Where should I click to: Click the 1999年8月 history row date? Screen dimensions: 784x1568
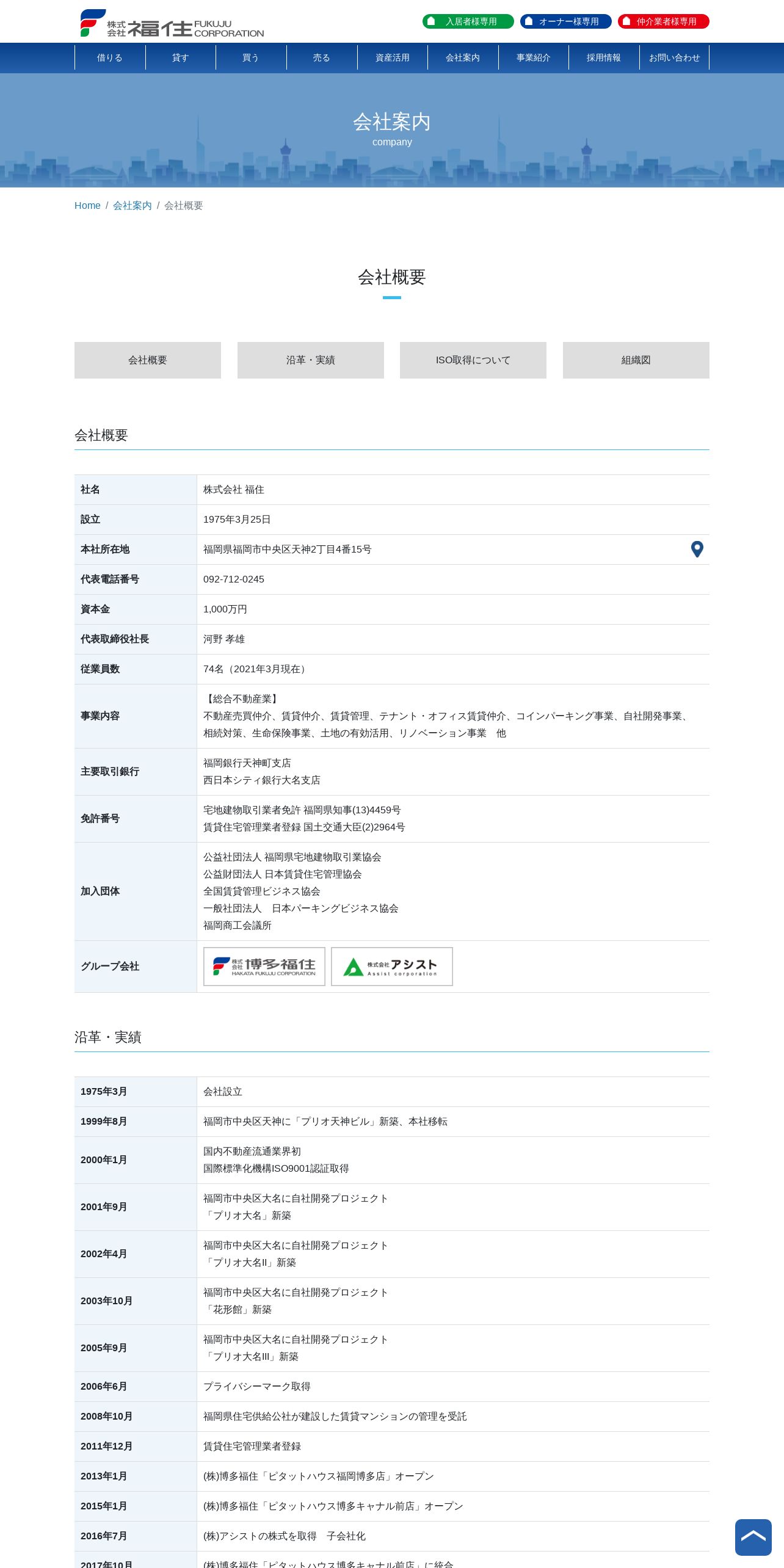coord(104,1121)
